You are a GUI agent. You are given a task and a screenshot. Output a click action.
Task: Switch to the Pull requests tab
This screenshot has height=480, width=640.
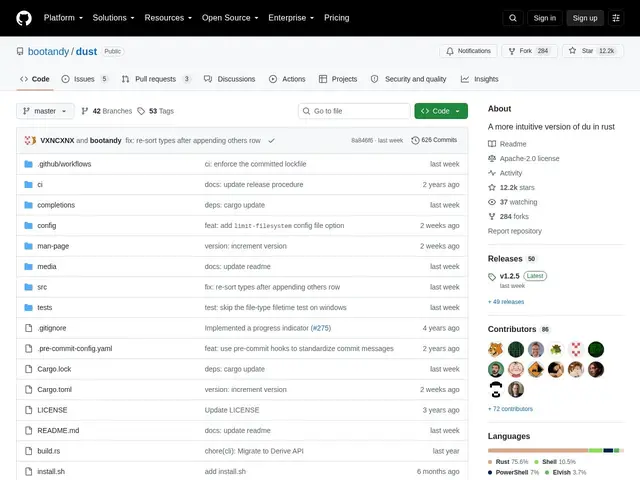coord(156,79)
